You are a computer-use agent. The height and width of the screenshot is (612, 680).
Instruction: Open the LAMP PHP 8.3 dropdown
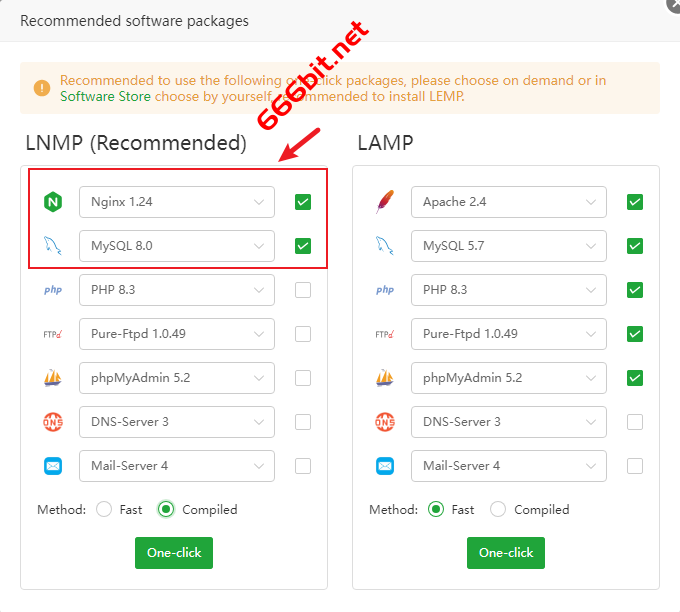coord(509,290)
